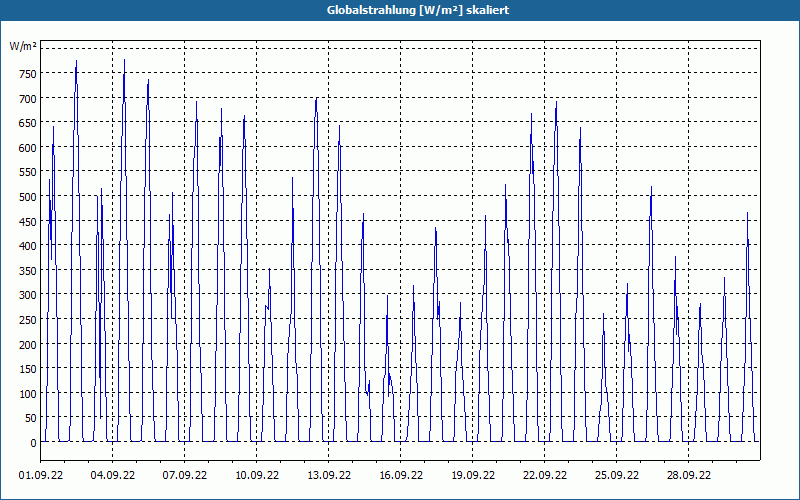Click the 0 y-axis value

coord(34,443)
